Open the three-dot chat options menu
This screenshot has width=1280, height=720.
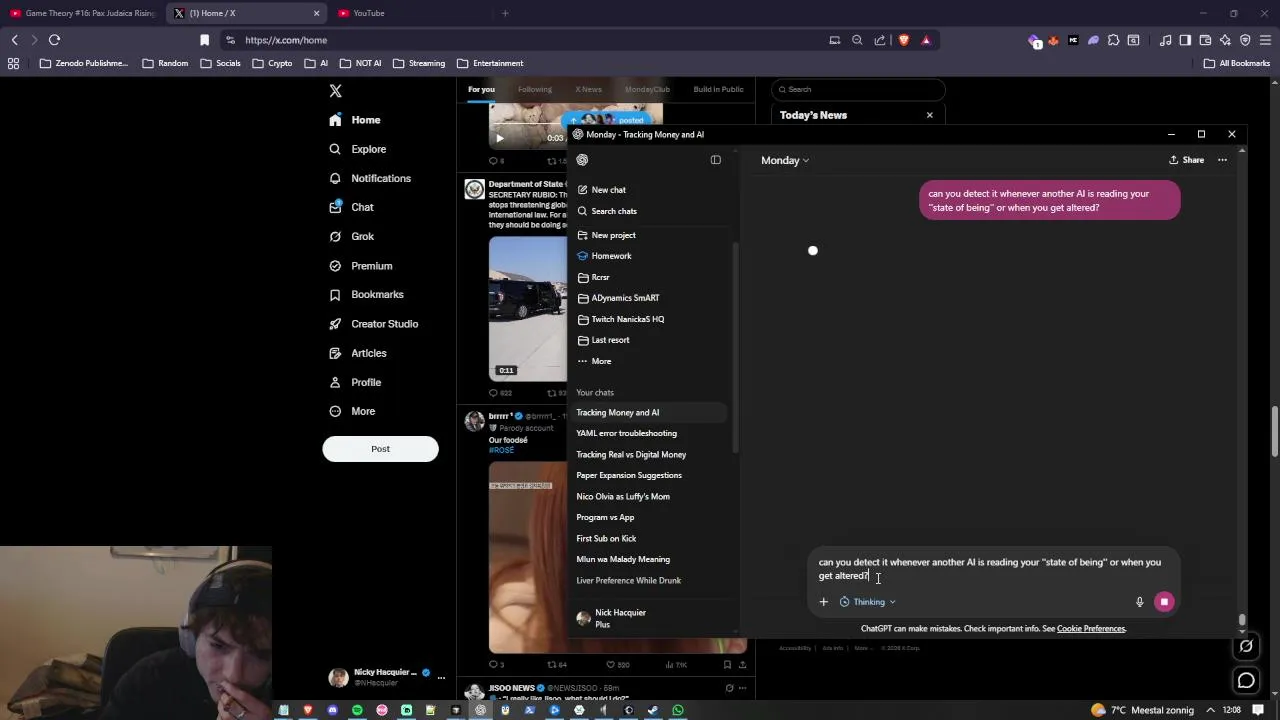click(x=1222, y=160)
